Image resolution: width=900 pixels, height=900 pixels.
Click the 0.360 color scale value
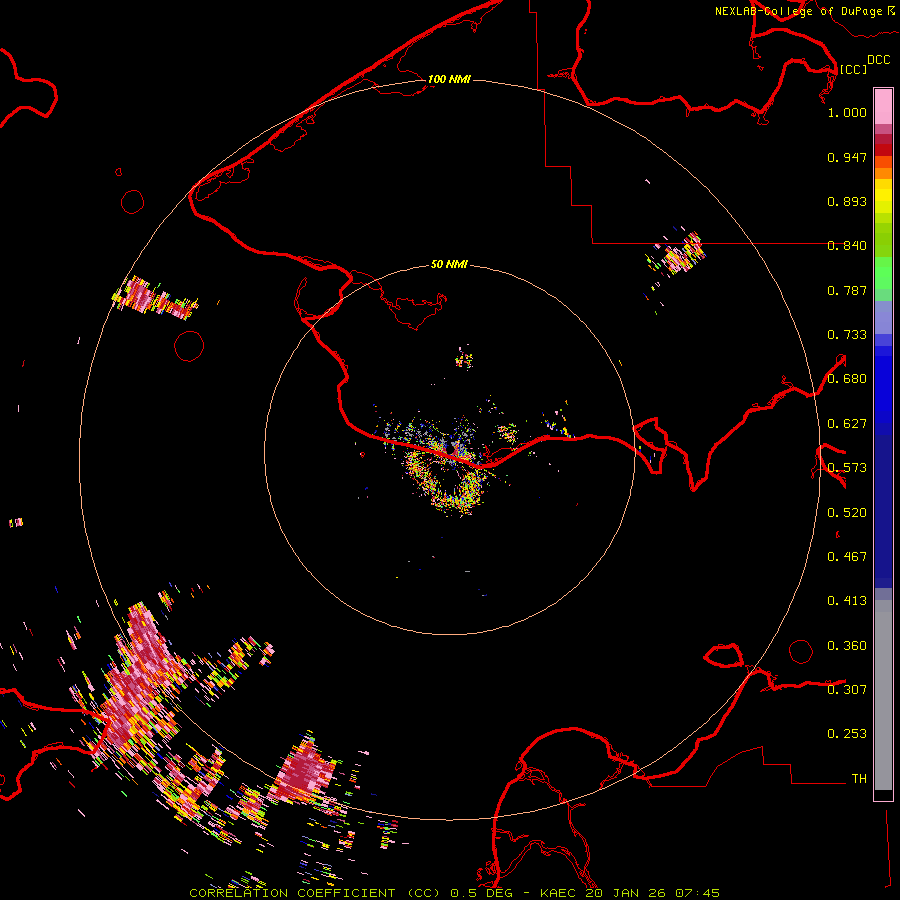point(847,646)
